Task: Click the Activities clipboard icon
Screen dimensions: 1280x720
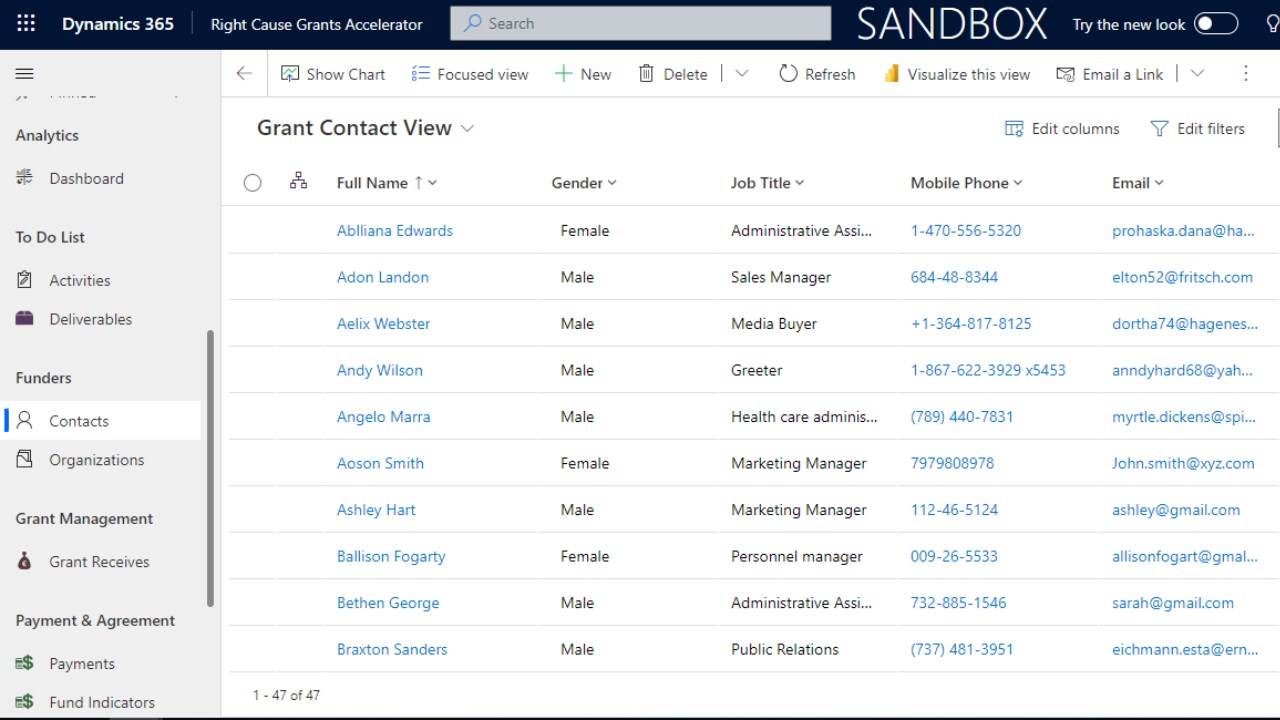Action: (x=25, y=279)
